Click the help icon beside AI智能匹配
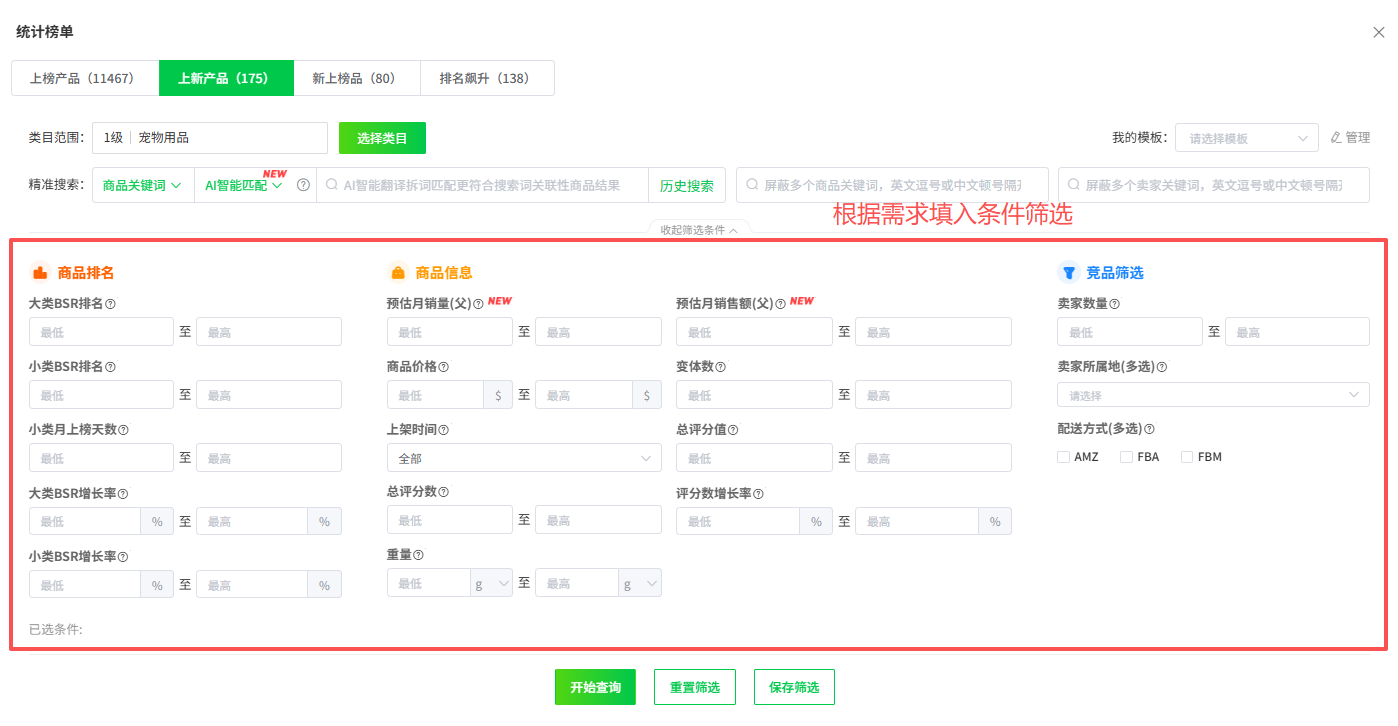 [303, 185]
